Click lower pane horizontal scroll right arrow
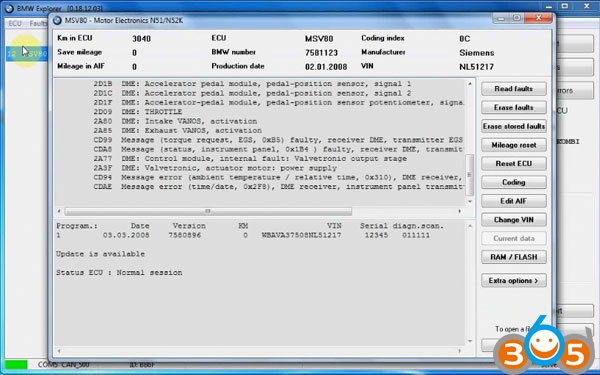600x375 pixels. pyautogui.click(x=460, y=351)
